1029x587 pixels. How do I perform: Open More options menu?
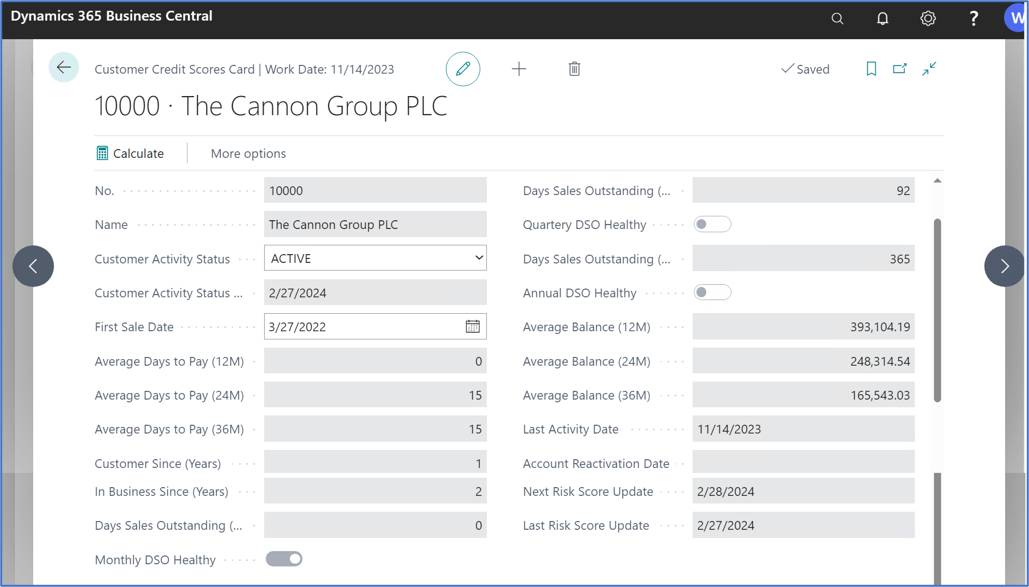(248, 154)
